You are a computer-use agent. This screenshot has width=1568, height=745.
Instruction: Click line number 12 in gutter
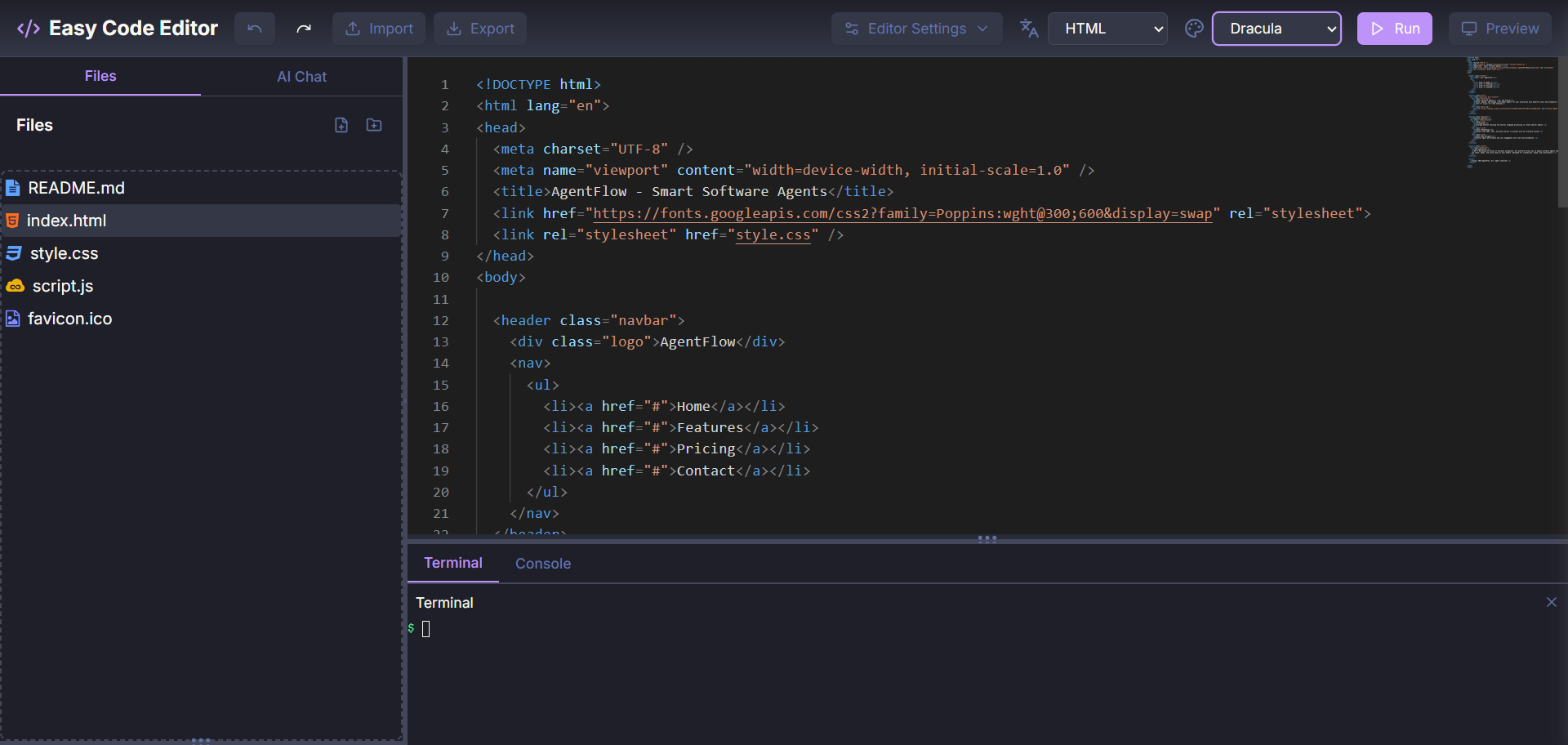click(x=441, y=320)
